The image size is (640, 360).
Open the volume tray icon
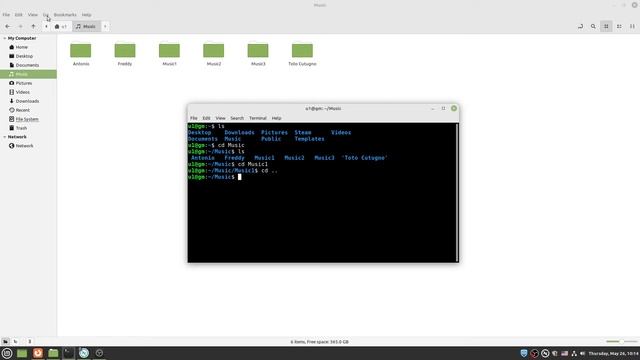[582, 353]
